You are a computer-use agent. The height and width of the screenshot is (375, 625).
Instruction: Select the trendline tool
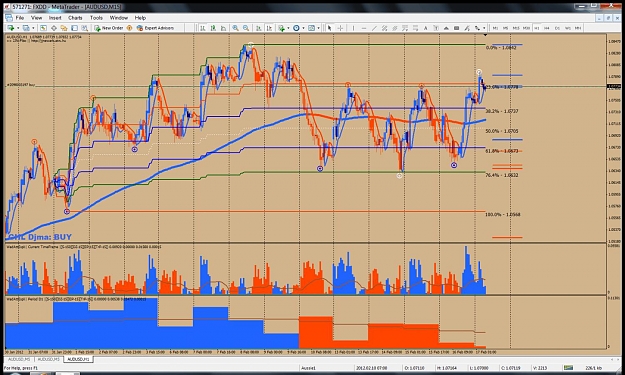tap(374, 28)
